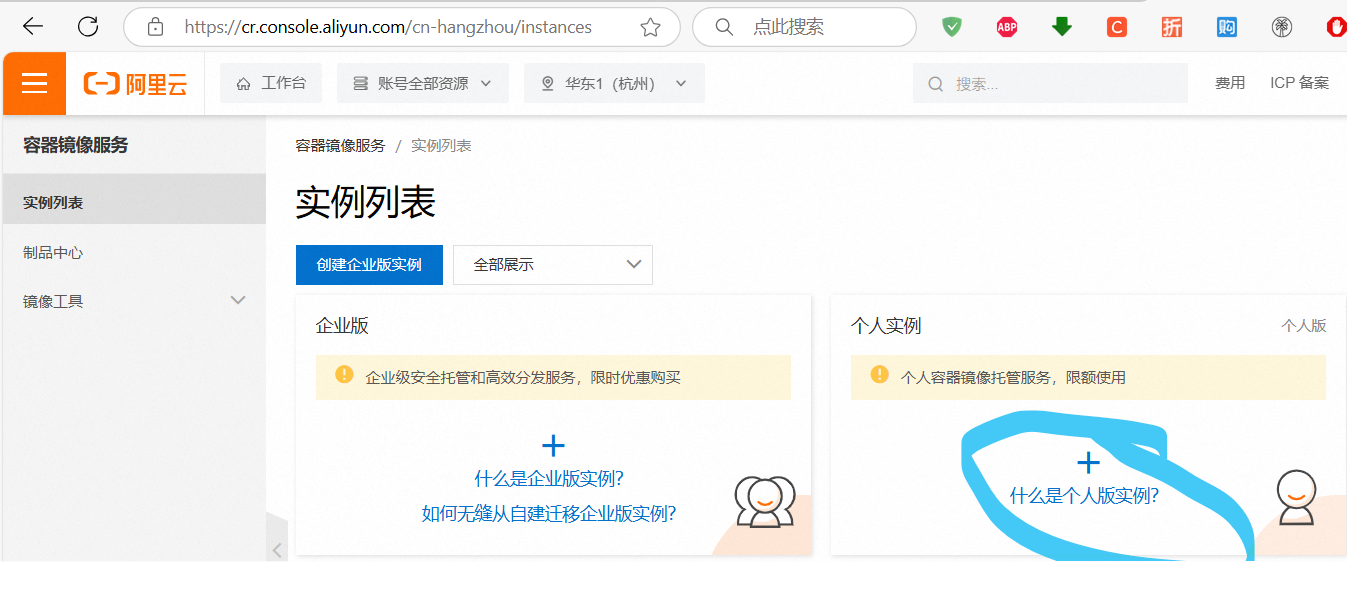Viewport: 1347px width, 589px height.
Task: Click the plus icon in 企业版 card
Action: pyautogui.click(x=553, y=446)
